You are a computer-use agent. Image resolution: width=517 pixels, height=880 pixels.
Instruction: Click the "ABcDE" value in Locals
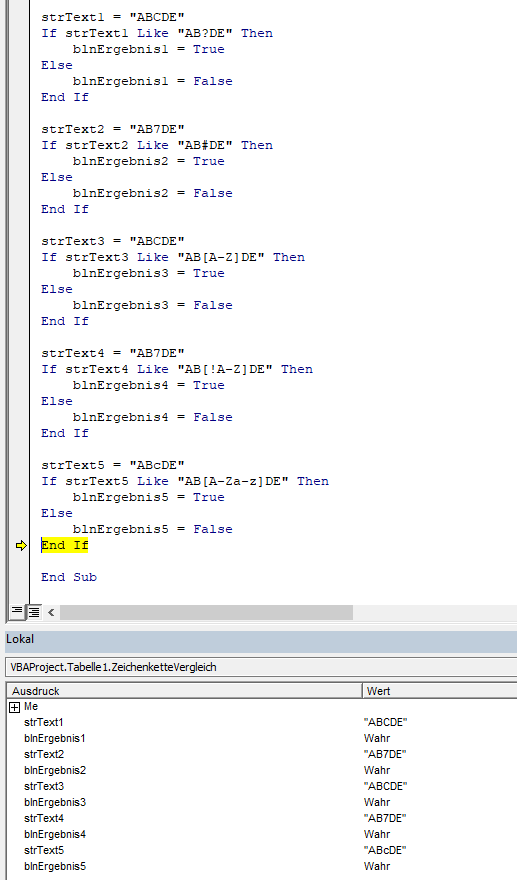(x=385, y=850)
